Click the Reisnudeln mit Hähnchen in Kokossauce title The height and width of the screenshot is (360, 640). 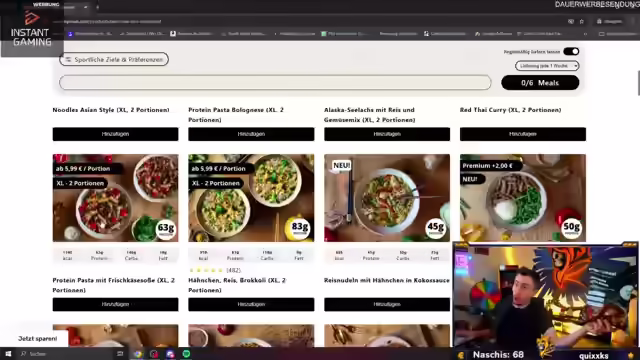coord(387,280)
